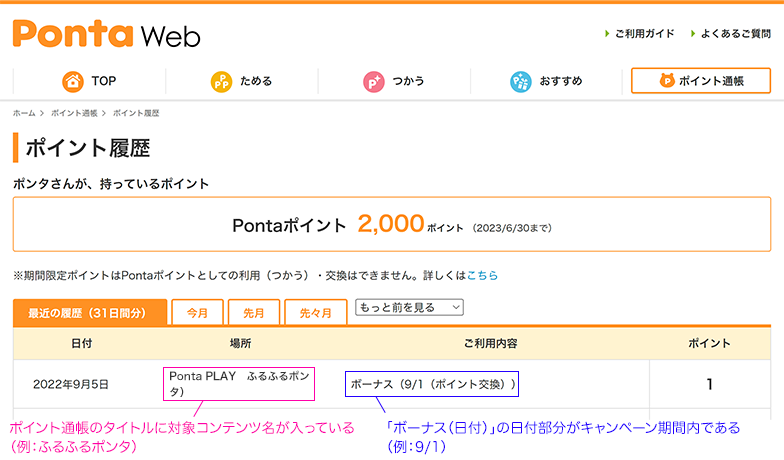Screen dimensions: 784x460
Task: Click the Ponta face icon in ポイント通帳
Action: tap(667, 80)
